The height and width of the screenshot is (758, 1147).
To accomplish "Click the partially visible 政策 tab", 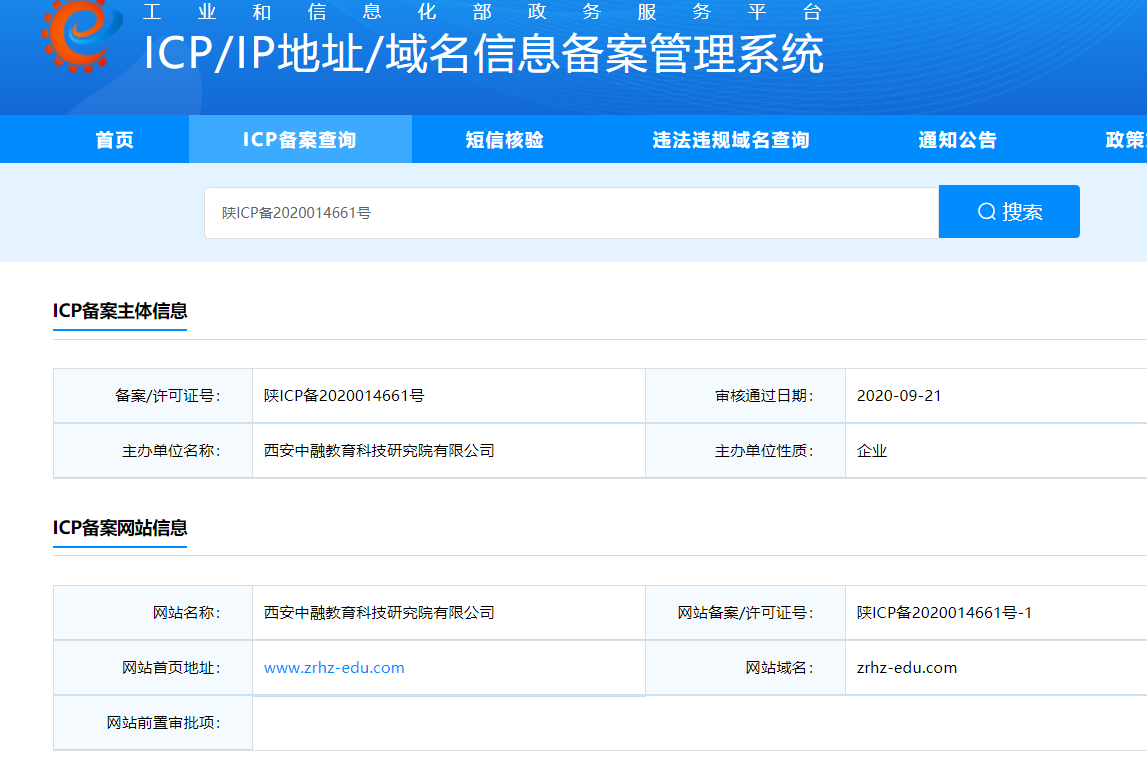I will pyautogui.click(x=1125, y=140).
